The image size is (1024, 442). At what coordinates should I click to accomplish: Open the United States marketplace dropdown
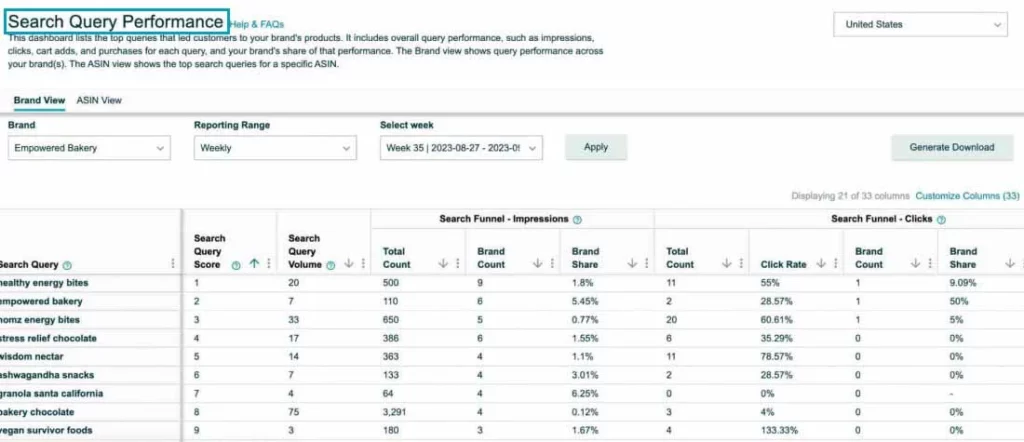[920, 25]
